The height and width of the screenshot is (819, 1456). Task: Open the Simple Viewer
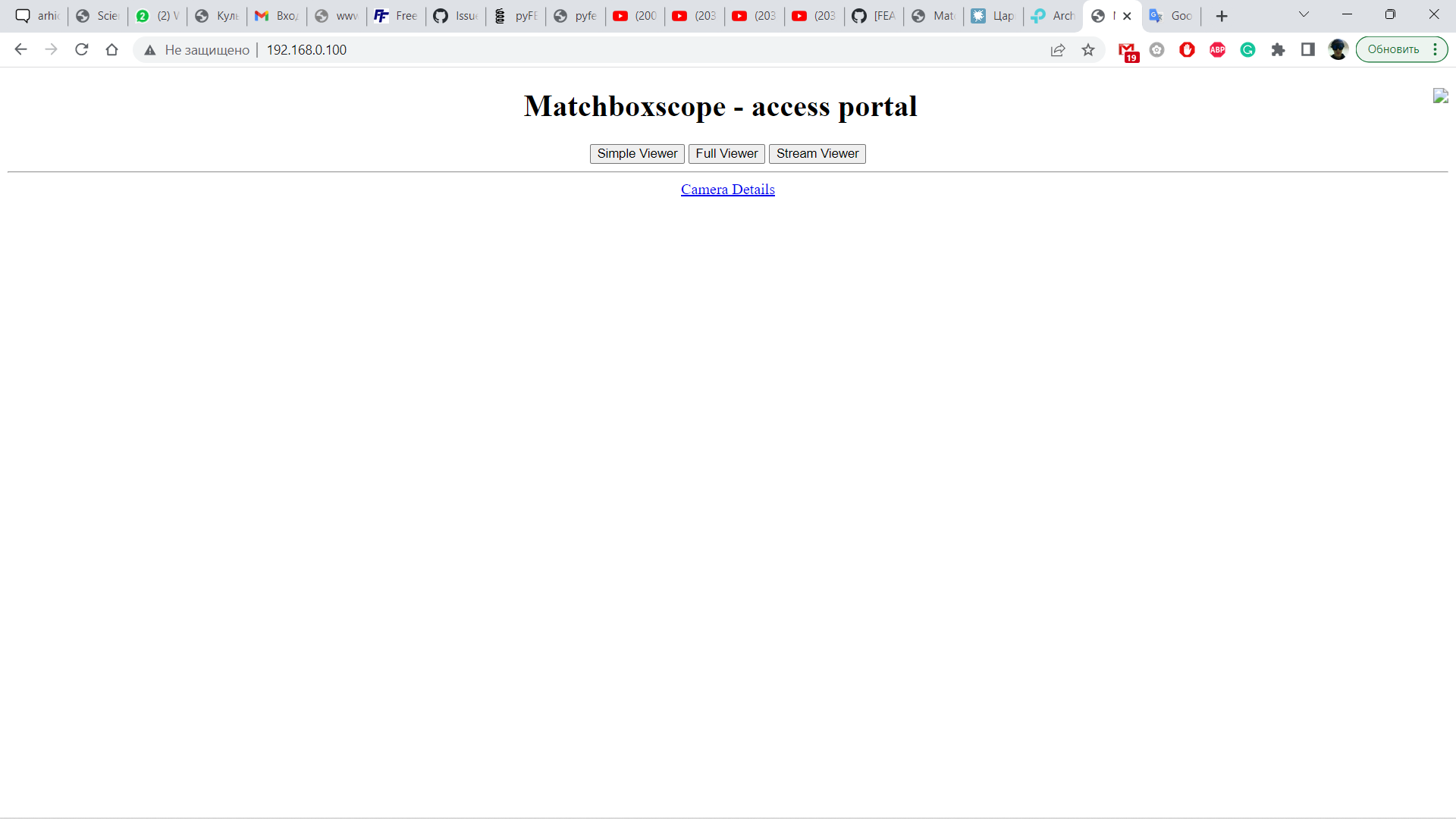click(x=637, y=154)
